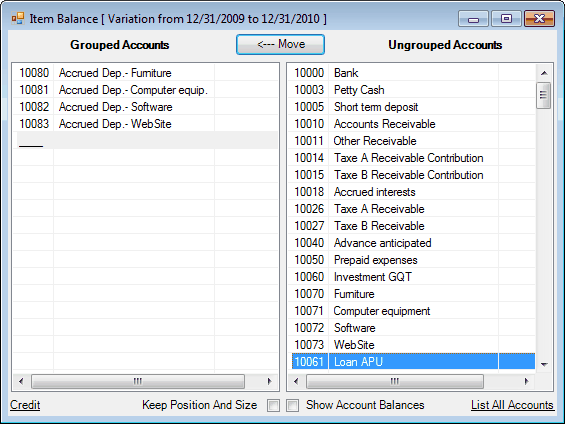Click the down arrow of Ungrouped Accounts scrollbar
Image resolution: width=565 pixels, height=424 pixels.
544,365
